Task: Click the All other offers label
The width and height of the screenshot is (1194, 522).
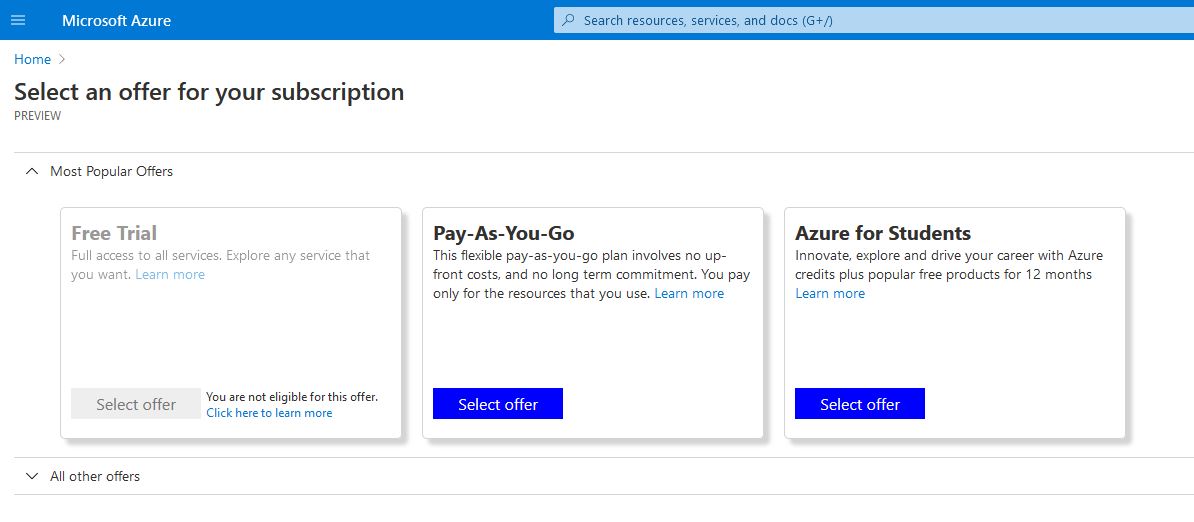Action: tap(95, 476)
